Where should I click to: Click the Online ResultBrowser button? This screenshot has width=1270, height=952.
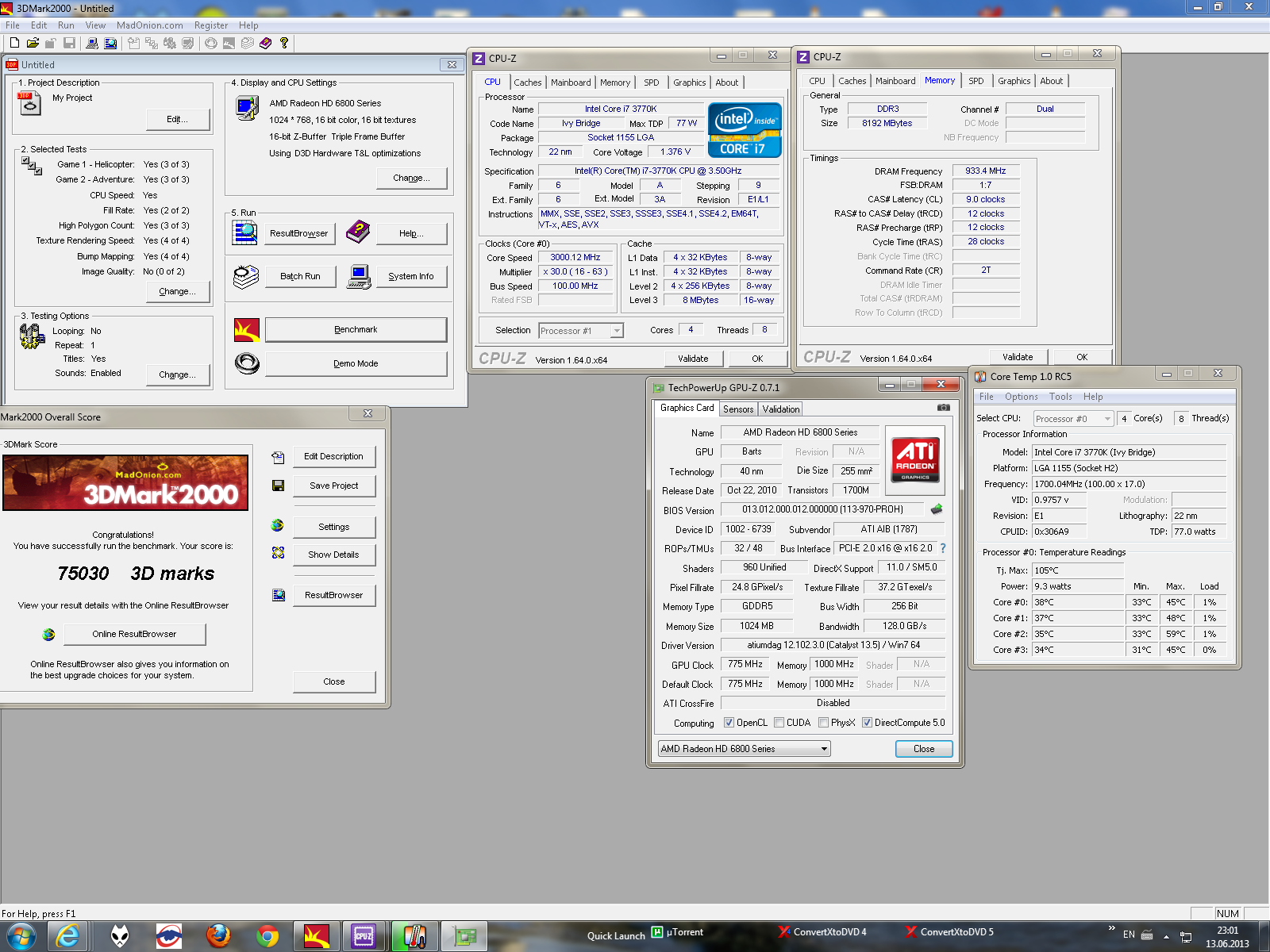[134, 634]
